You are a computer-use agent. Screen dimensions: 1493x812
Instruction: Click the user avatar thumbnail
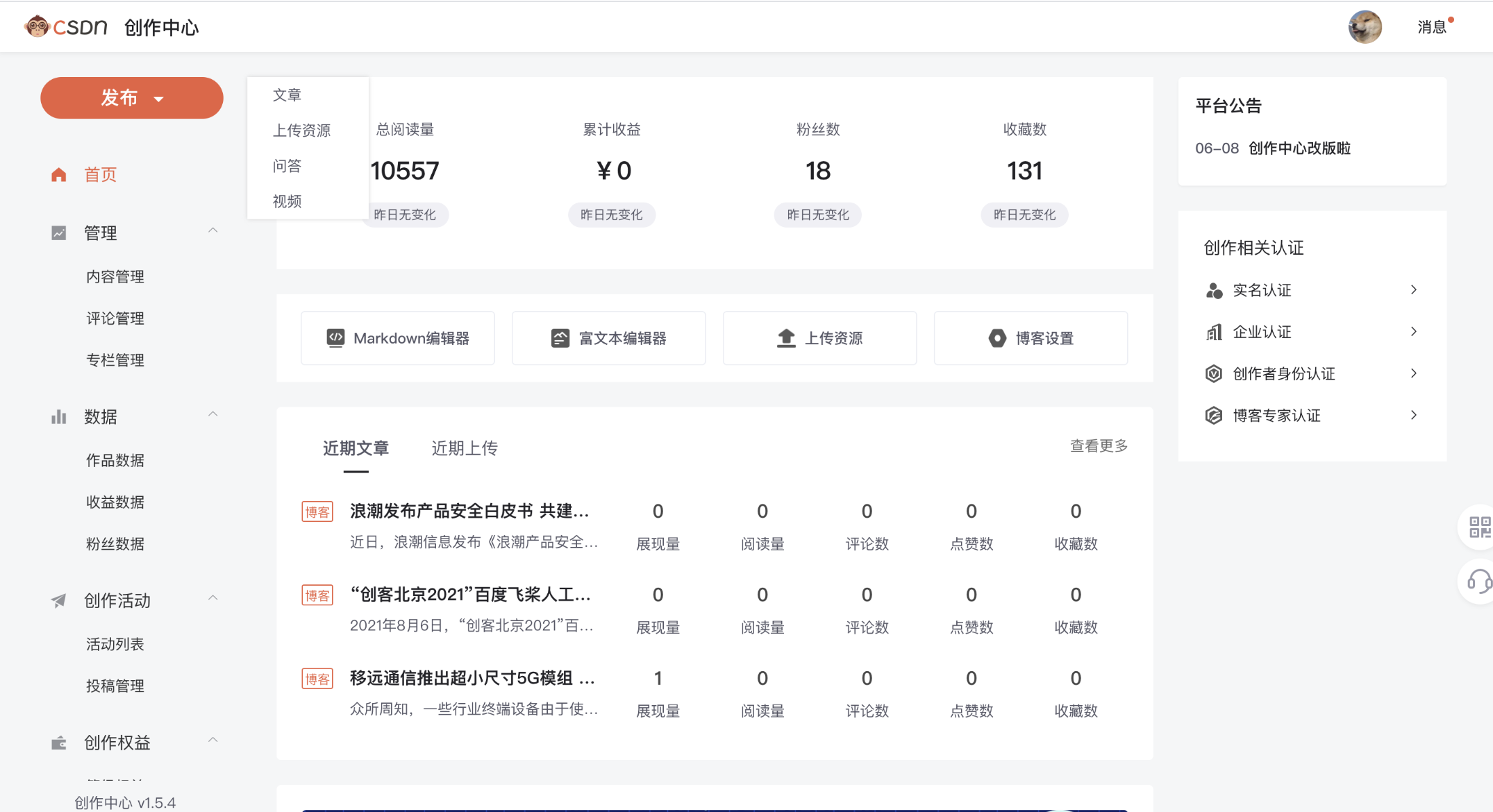click(1365, 26)
